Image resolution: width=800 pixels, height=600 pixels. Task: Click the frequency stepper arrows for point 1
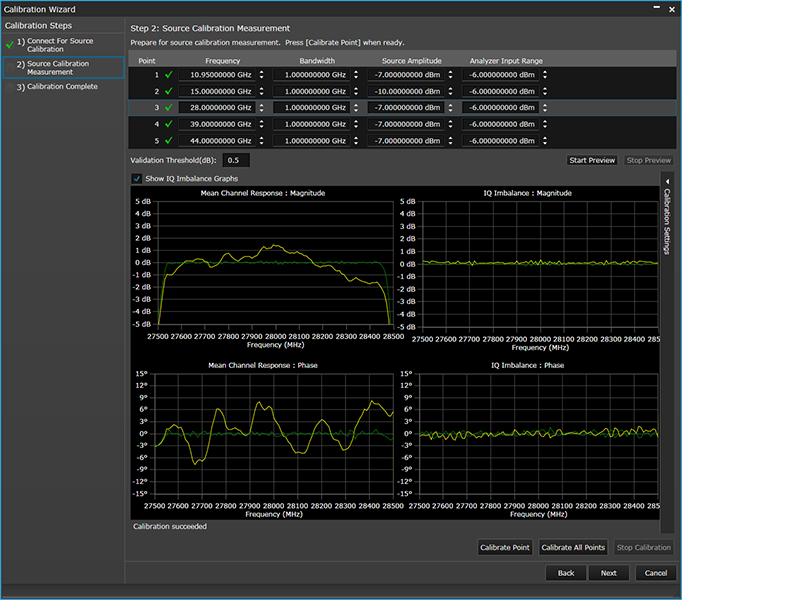tap(262, 74)
